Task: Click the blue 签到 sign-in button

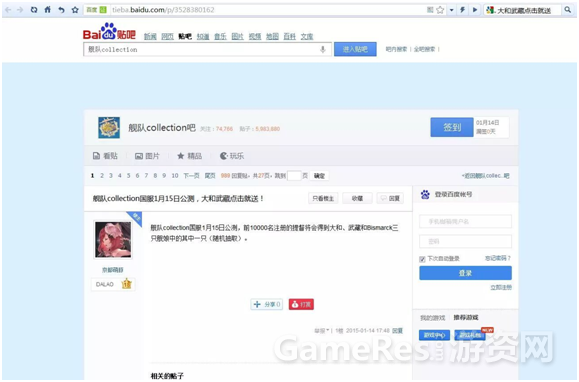Action: coord(452,127)
